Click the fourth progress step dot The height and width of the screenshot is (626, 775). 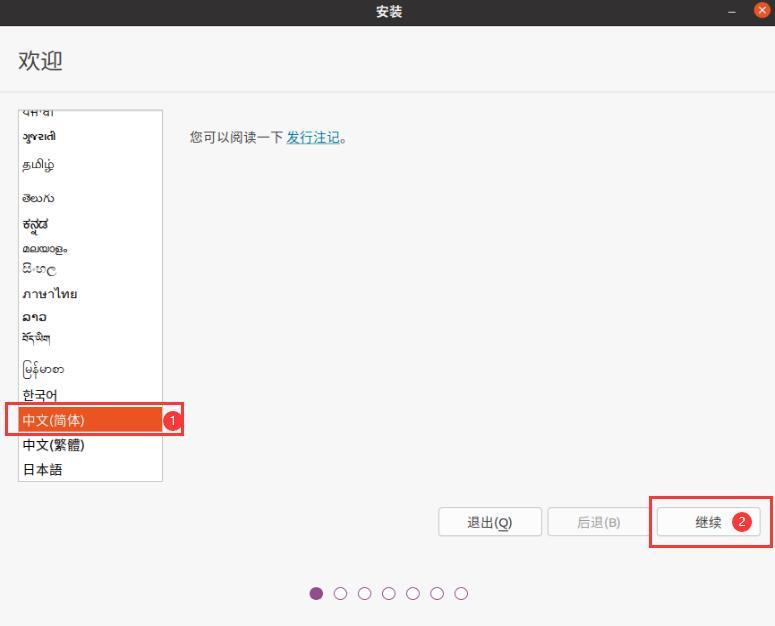(389, 593)
